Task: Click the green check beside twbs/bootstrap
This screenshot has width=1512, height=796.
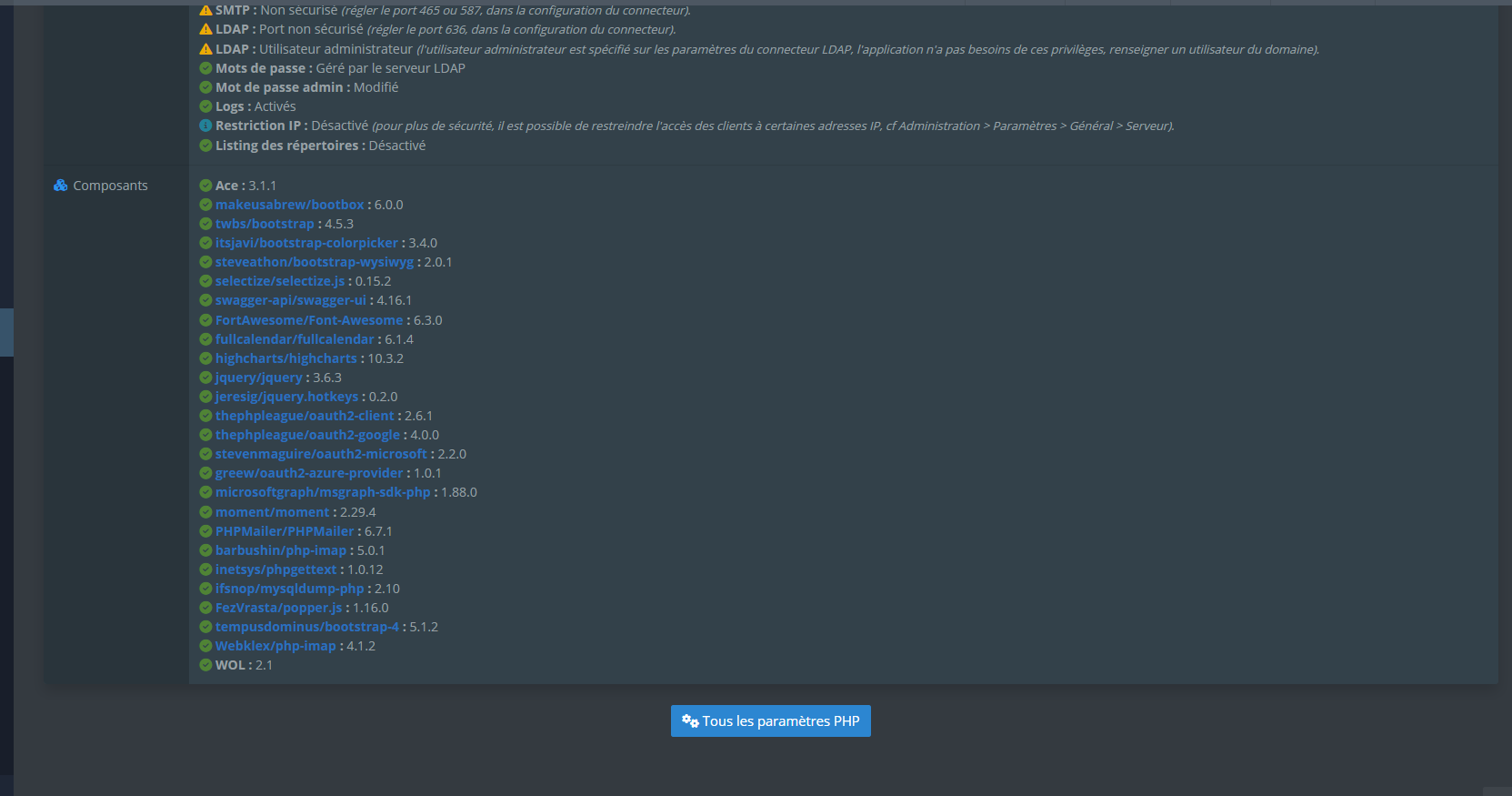Action: point(205,224)
